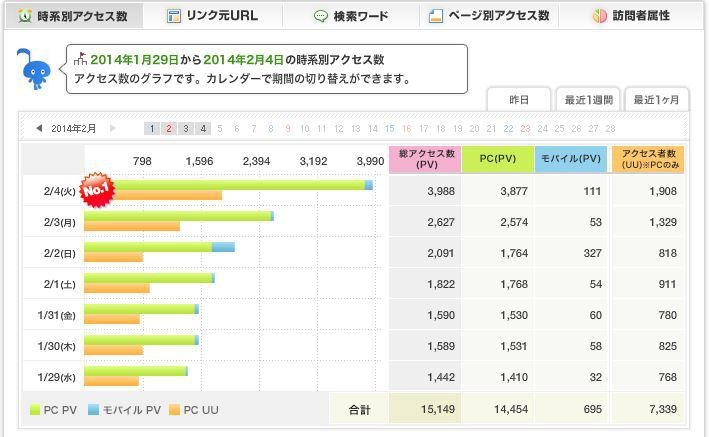Open the 時系列アクセス数 tab
The width and height of the screenshot is (710, 437).
[71, 16]
